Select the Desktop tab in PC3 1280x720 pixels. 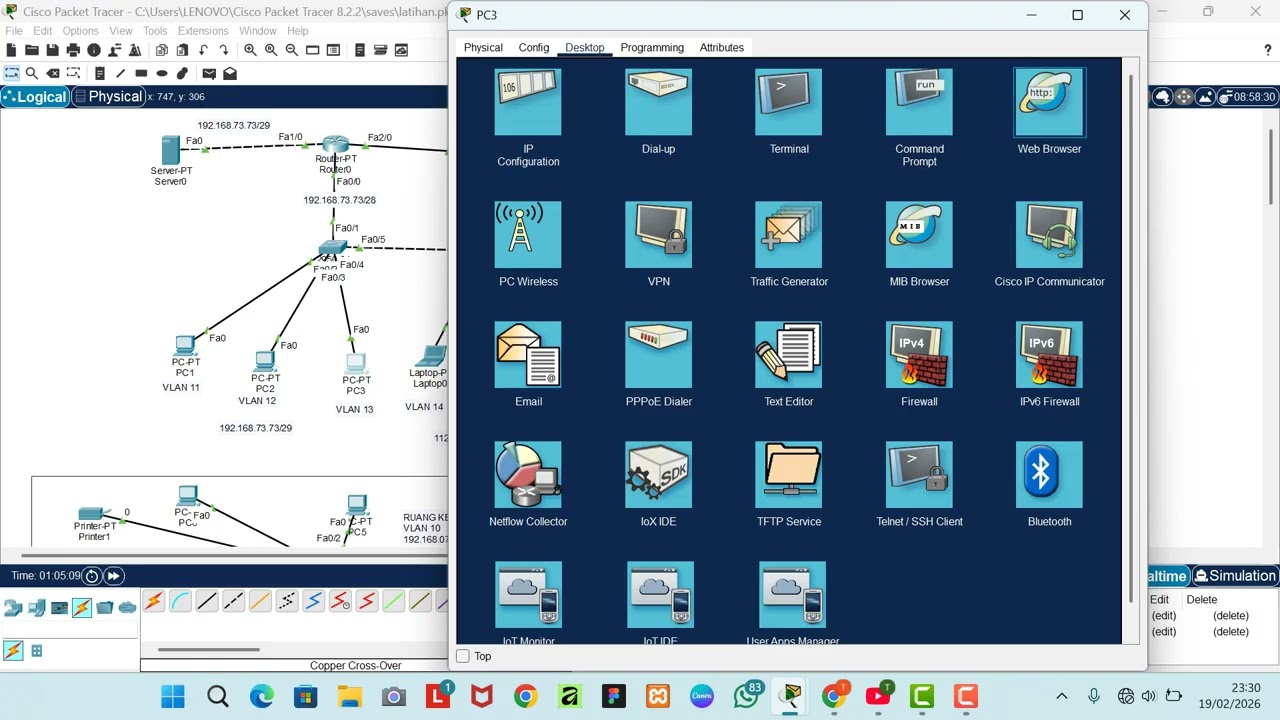(585, 47)
